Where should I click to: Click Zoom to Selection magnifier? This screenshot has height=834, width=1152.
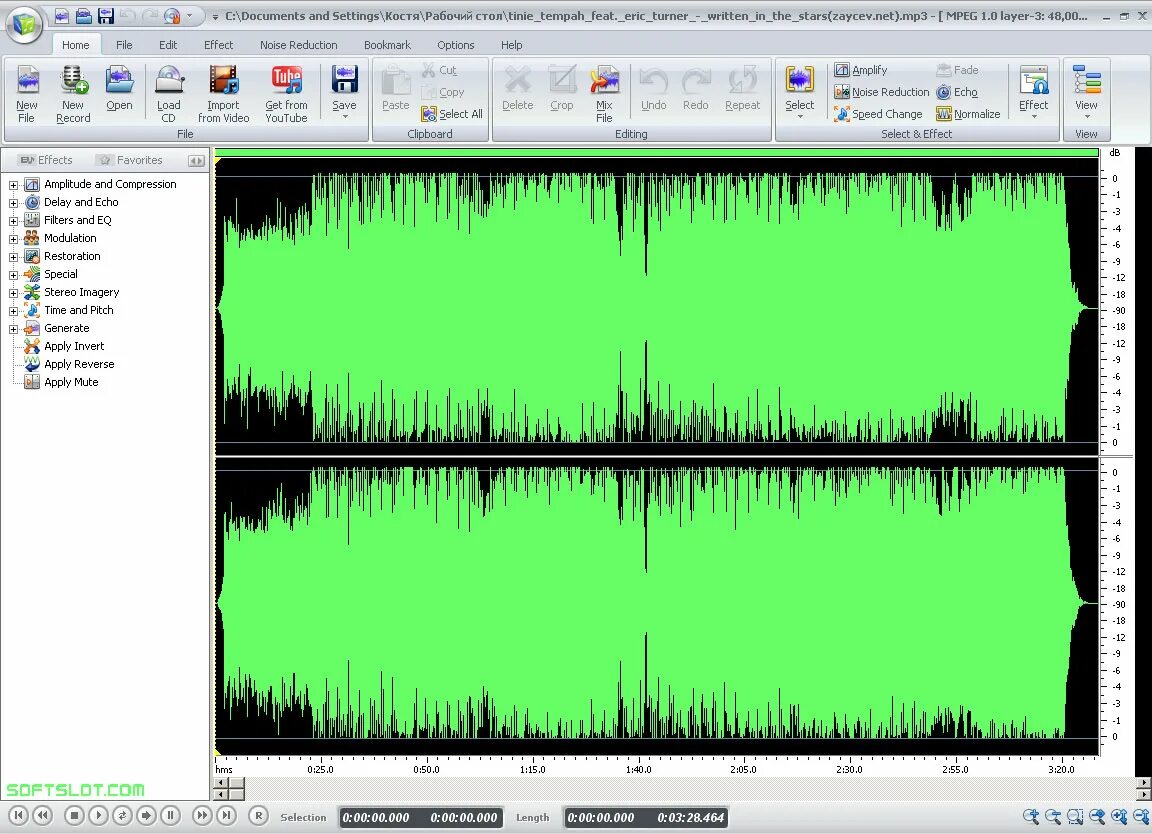pos(1074,816)
